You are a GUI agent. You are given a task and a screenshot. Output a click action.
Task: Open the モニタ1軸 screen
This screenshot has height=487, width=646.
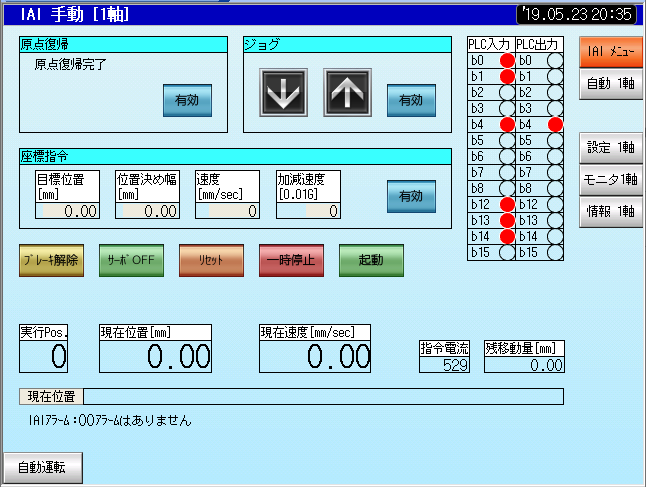pyautogui.click(x=611, y=180)
